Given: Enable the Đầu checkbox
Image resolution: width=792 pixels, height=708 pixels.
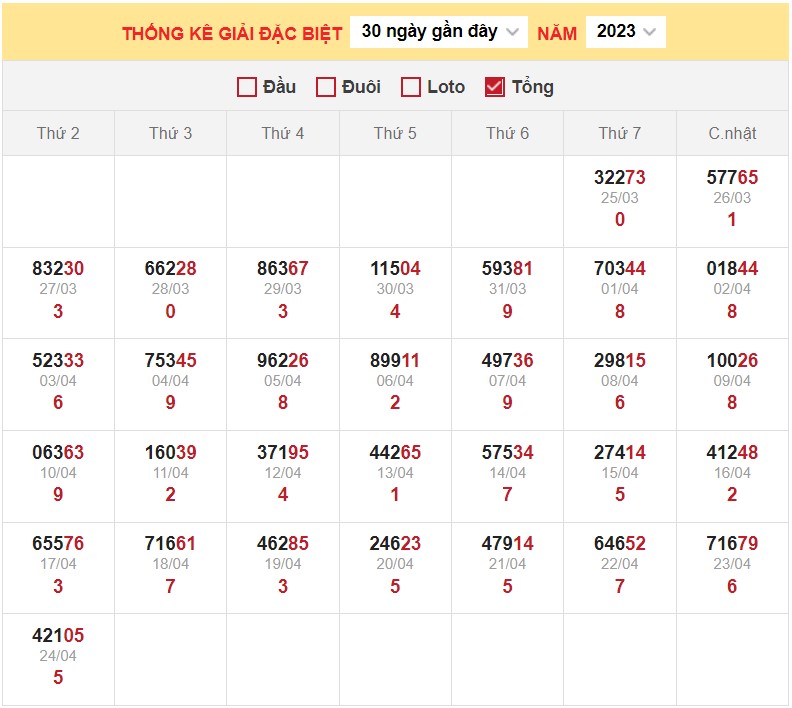Looking at the screenshot, I should [247, 87].
